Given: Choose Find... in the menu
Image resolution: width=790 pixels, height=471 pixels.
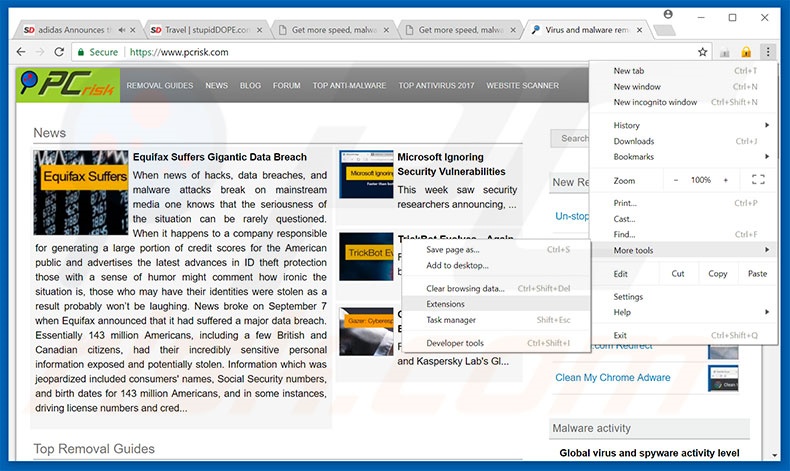Looking at the screenshot, I should pyautogui.click(x=683, y=234).
